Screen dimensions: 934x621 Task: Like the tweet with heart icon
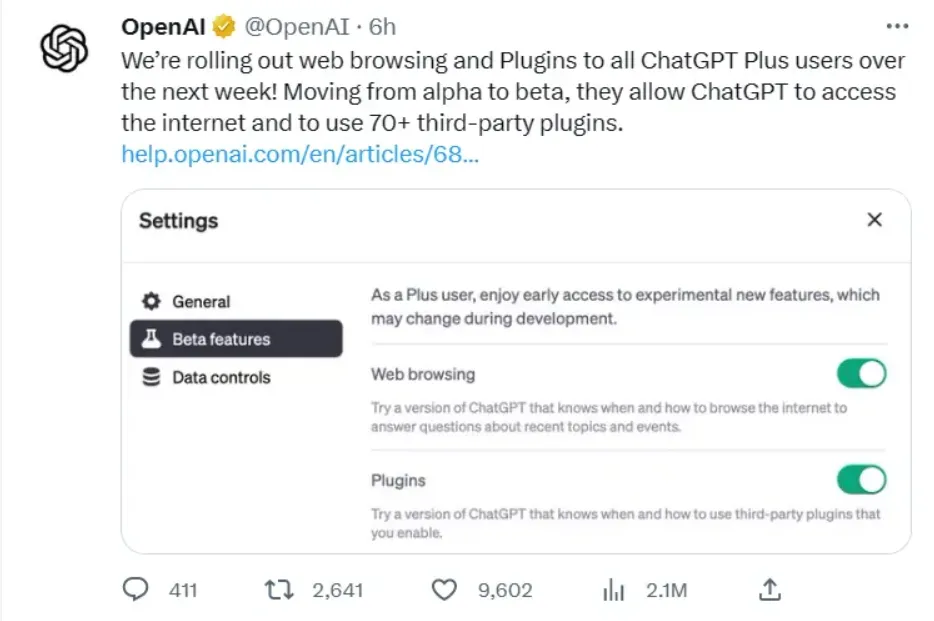[443, 590]
